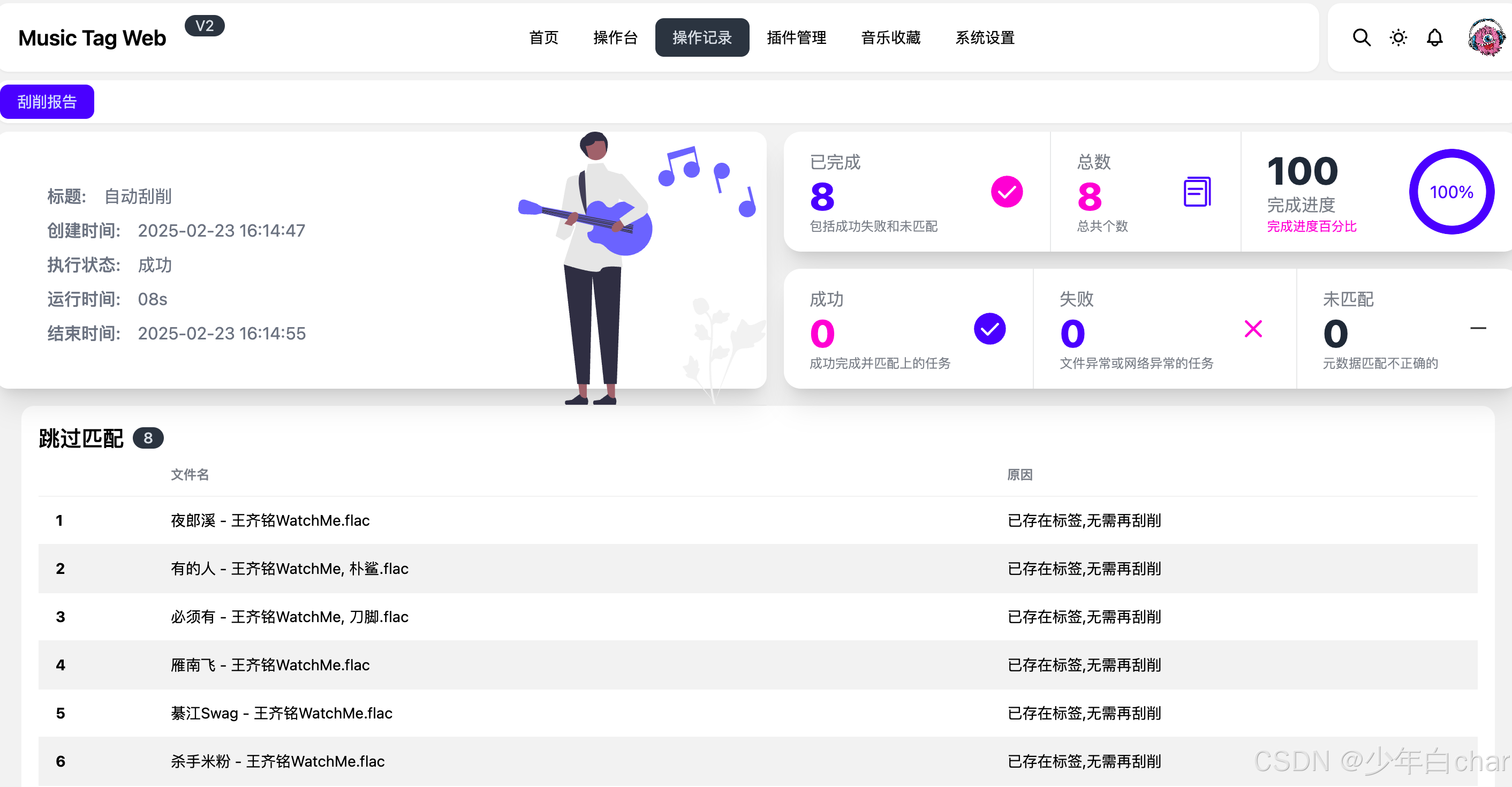Click the dash icon in 未匹配 card
1512x787 pixels.
[x=1478, y=328]
